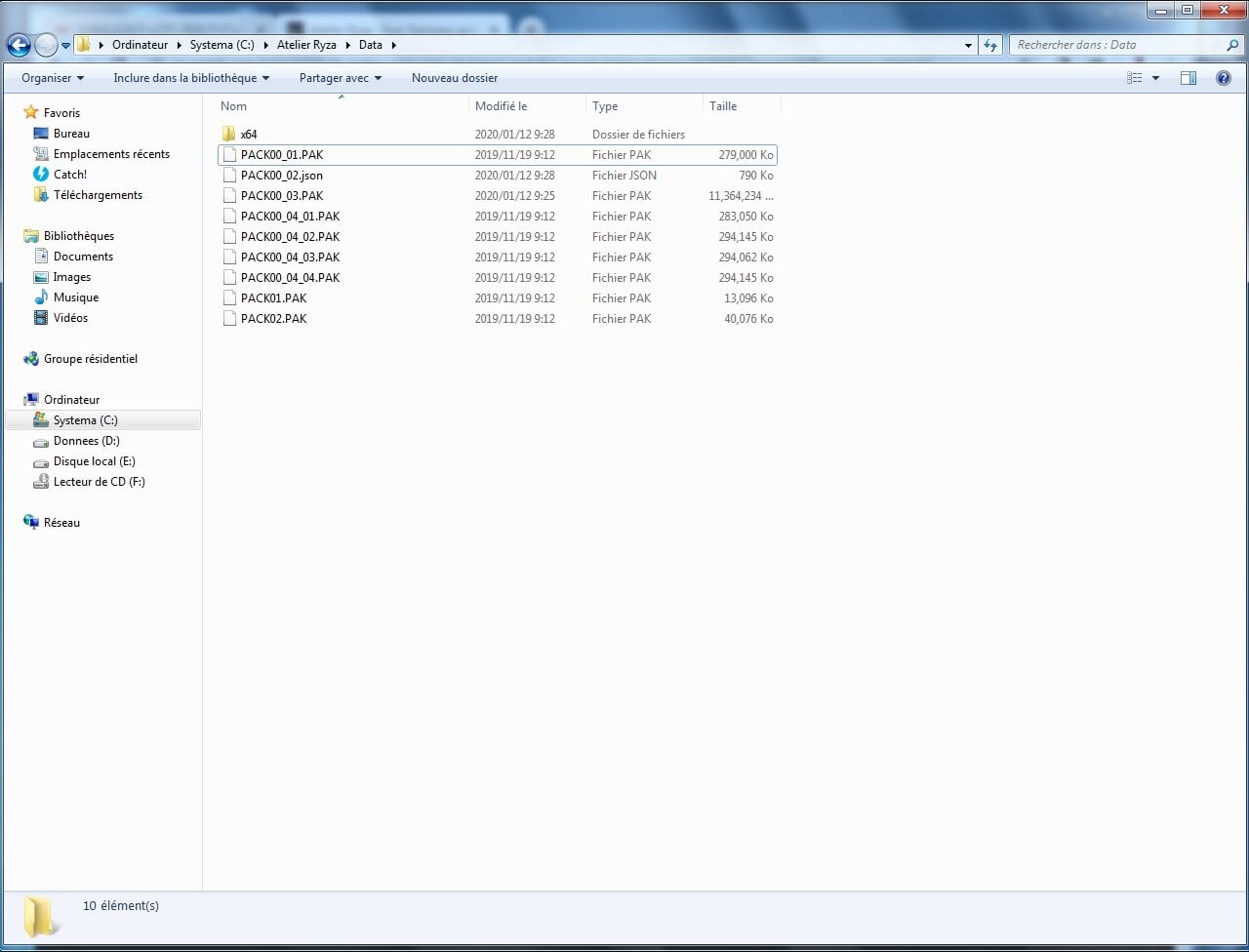The height and width of the screenshot is (952, 1249).
Task: Click the Bibliothèques group icon
Action: 31,236
